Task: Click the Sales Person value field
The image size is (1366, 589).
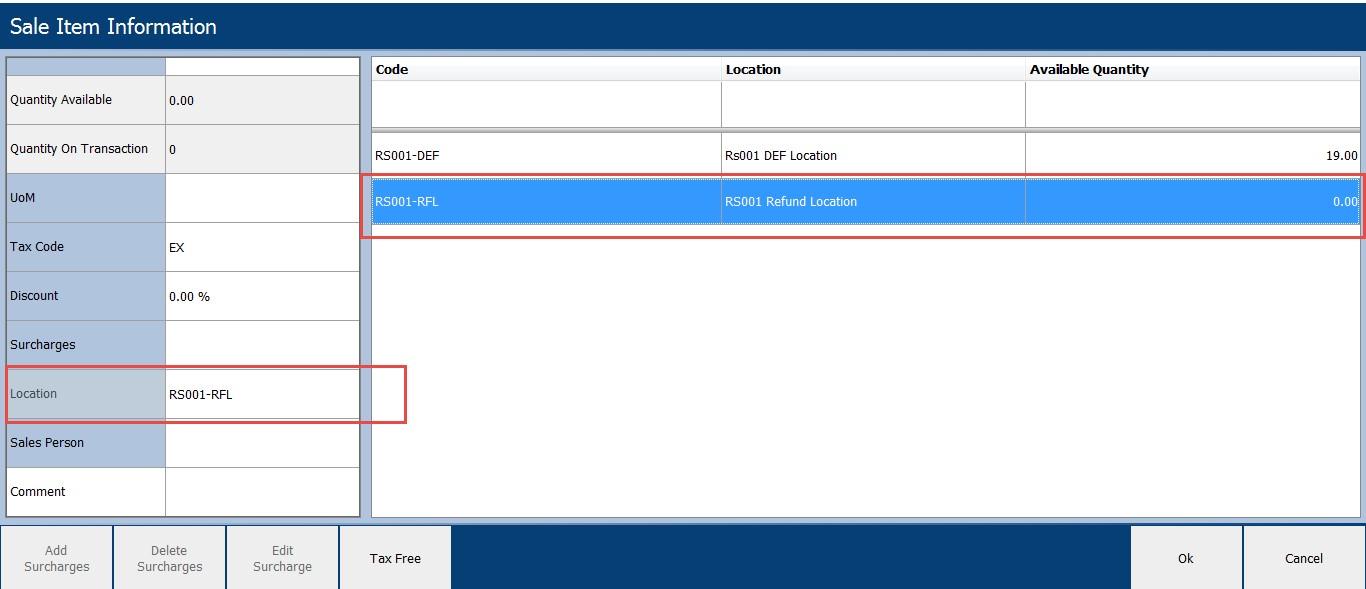Action: pyautogui.click(x=262, y=443)
